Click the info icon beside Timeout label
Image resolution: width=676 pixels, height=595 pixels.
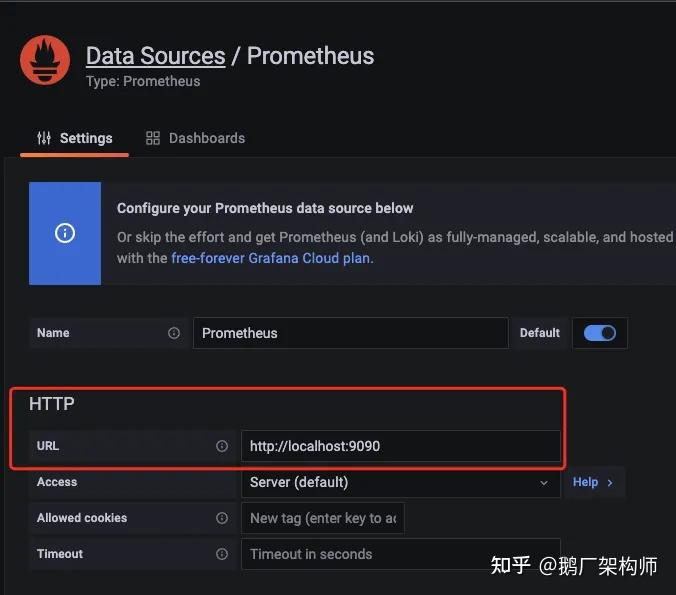(222, 554)
